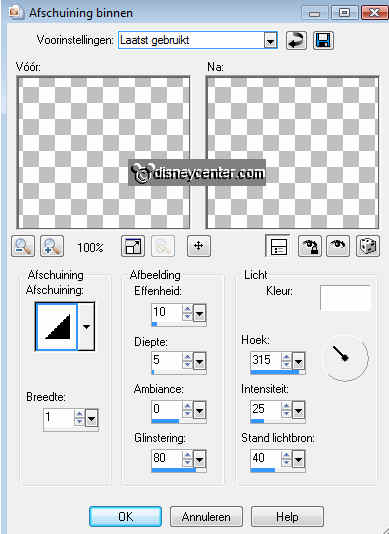Click the OK button
The height and width of the screenshot is (534, 389).
[x=125, y=517]
